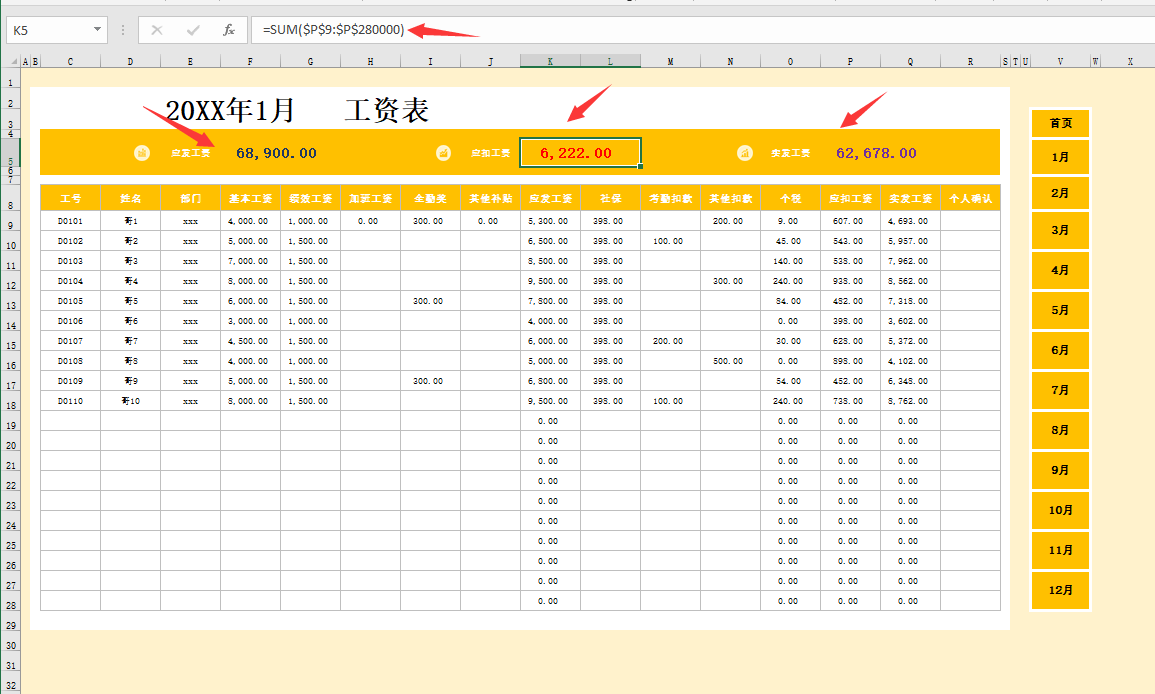This screenshot has height=694, width=1155.
Task: Open the 12月 sheet button
Action: [x=1060, y=590]
